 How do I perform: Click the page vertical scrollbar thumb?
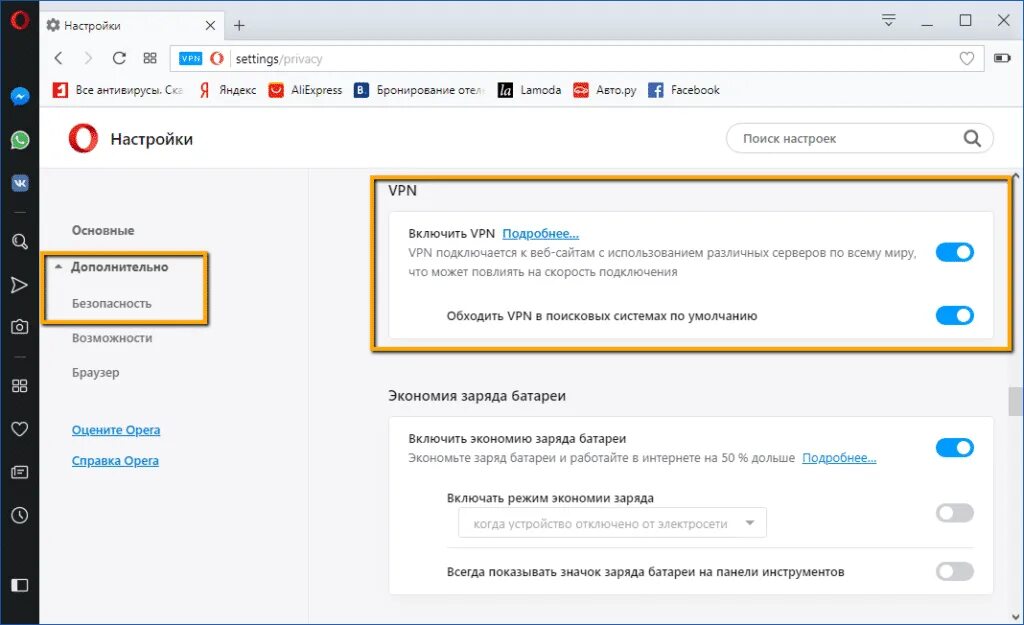1016,402
